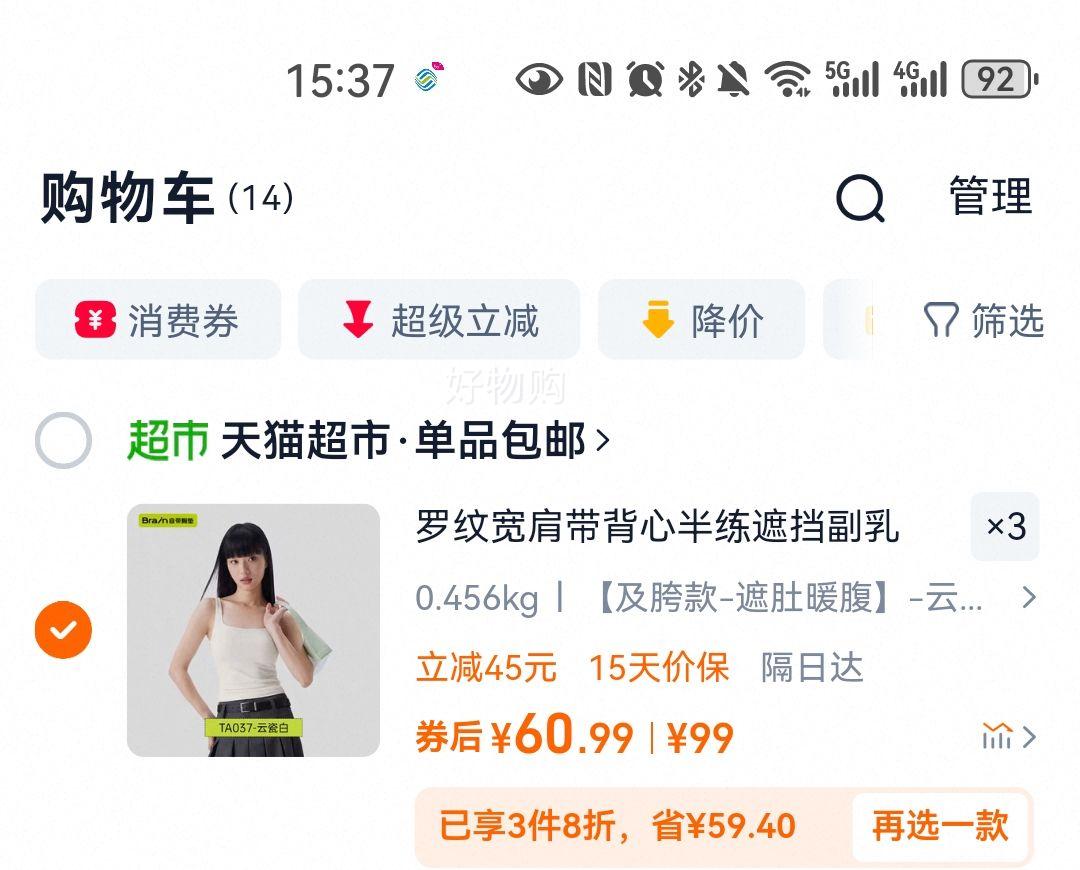Tap the red 消费券 coupon icon
The width and height of the screenshot is (1080, 870).
95,320
